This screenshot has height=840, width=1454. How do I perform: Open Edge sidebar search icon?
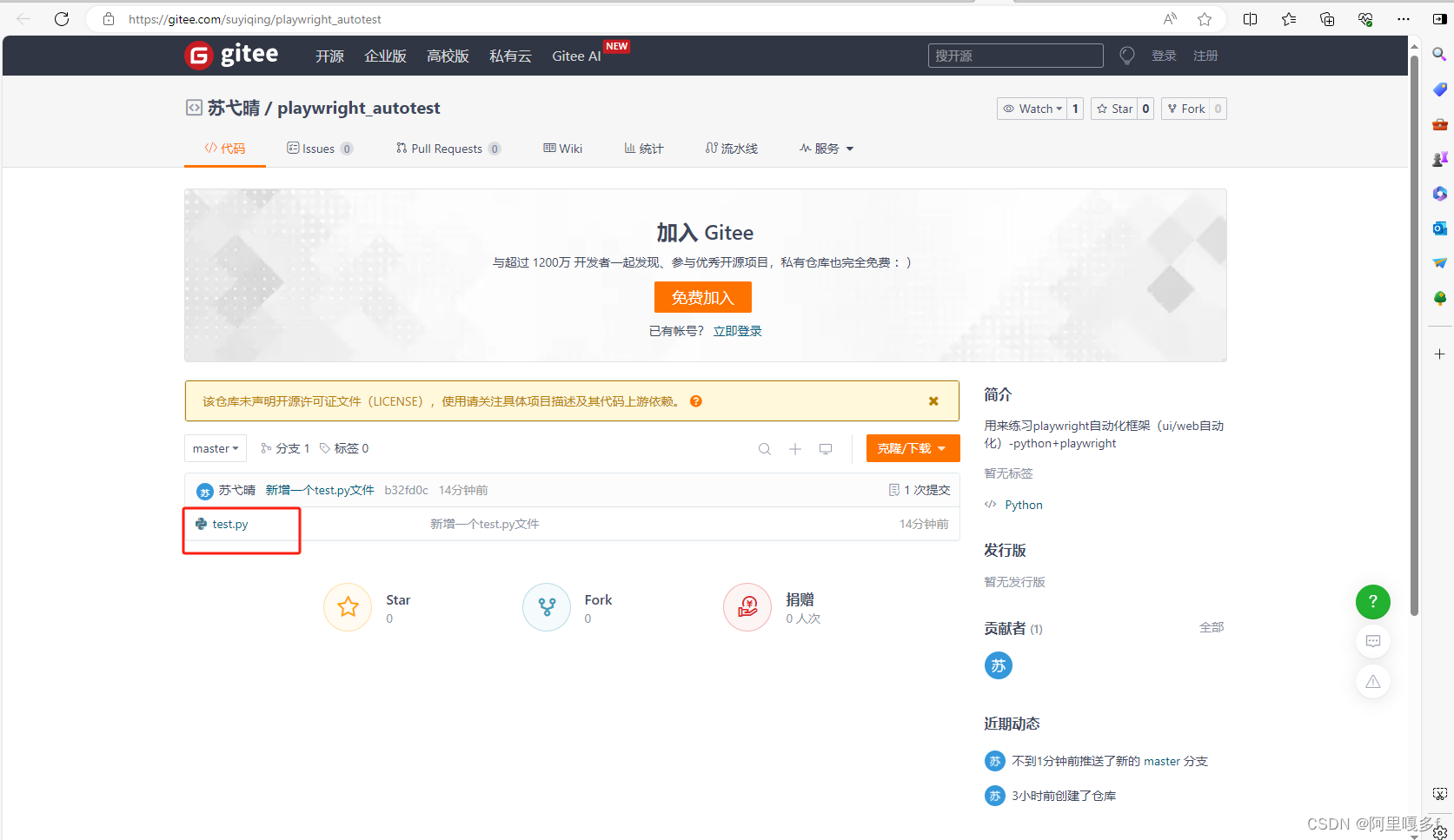pos(1439,55)
